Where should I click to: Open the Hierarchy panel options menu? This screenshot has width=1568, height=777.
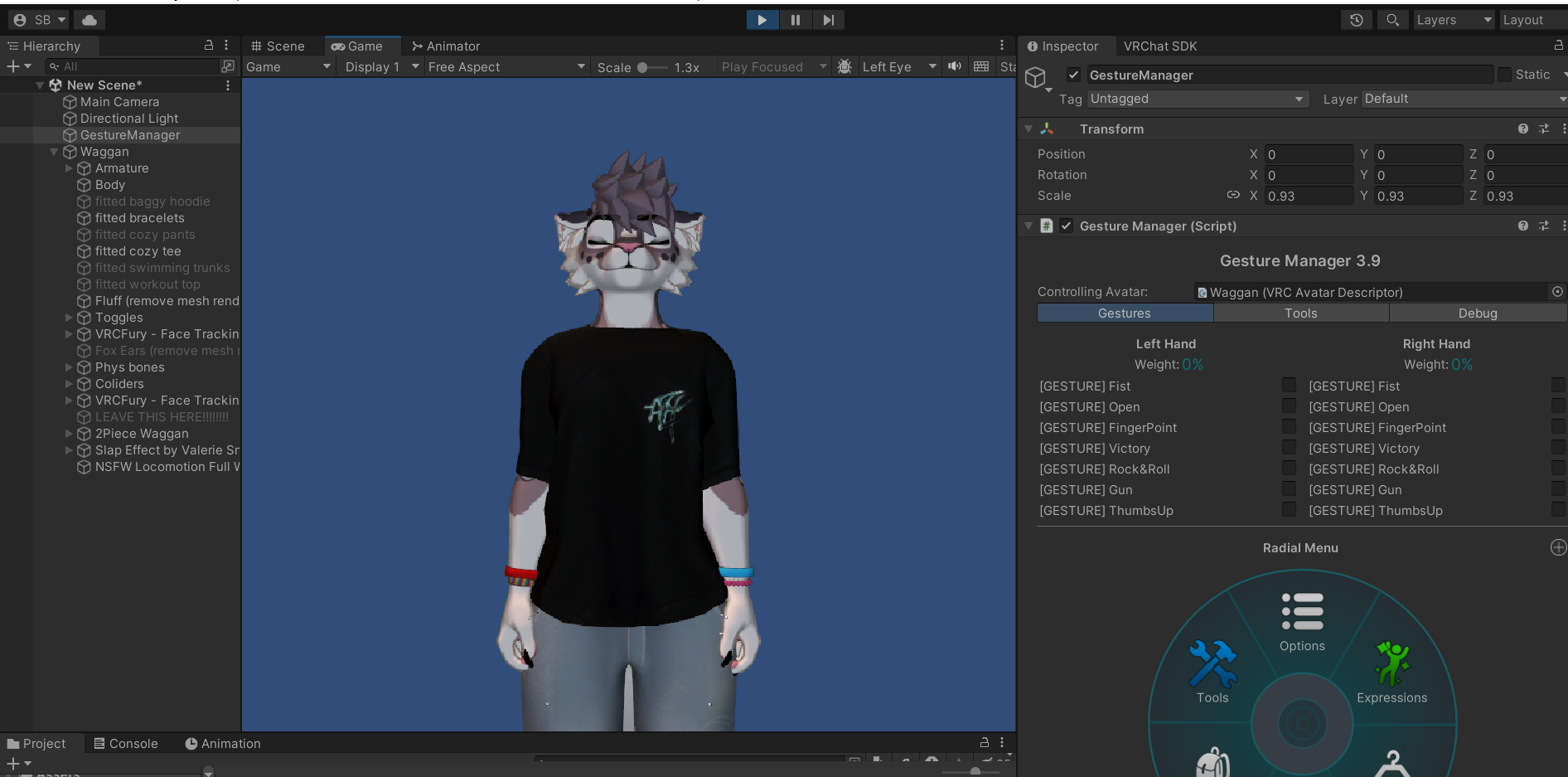[226, 46]
